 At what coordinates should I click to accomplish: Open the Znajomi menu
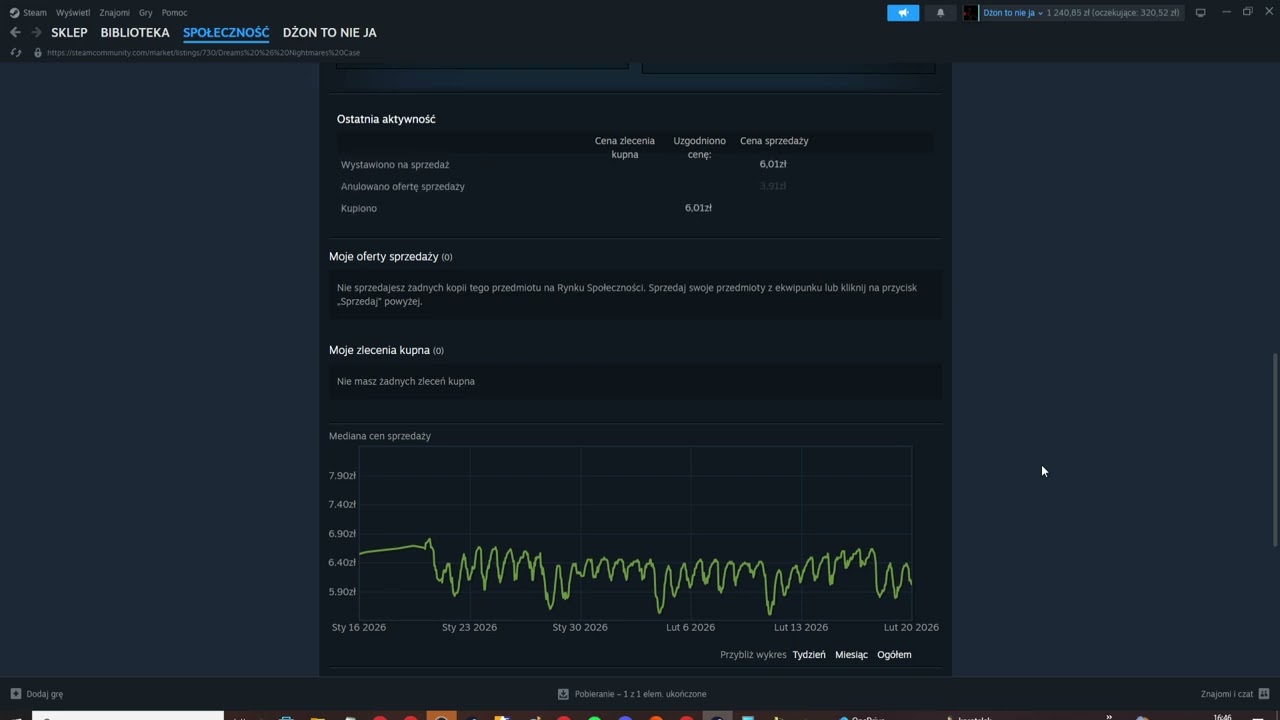[114, 13]
